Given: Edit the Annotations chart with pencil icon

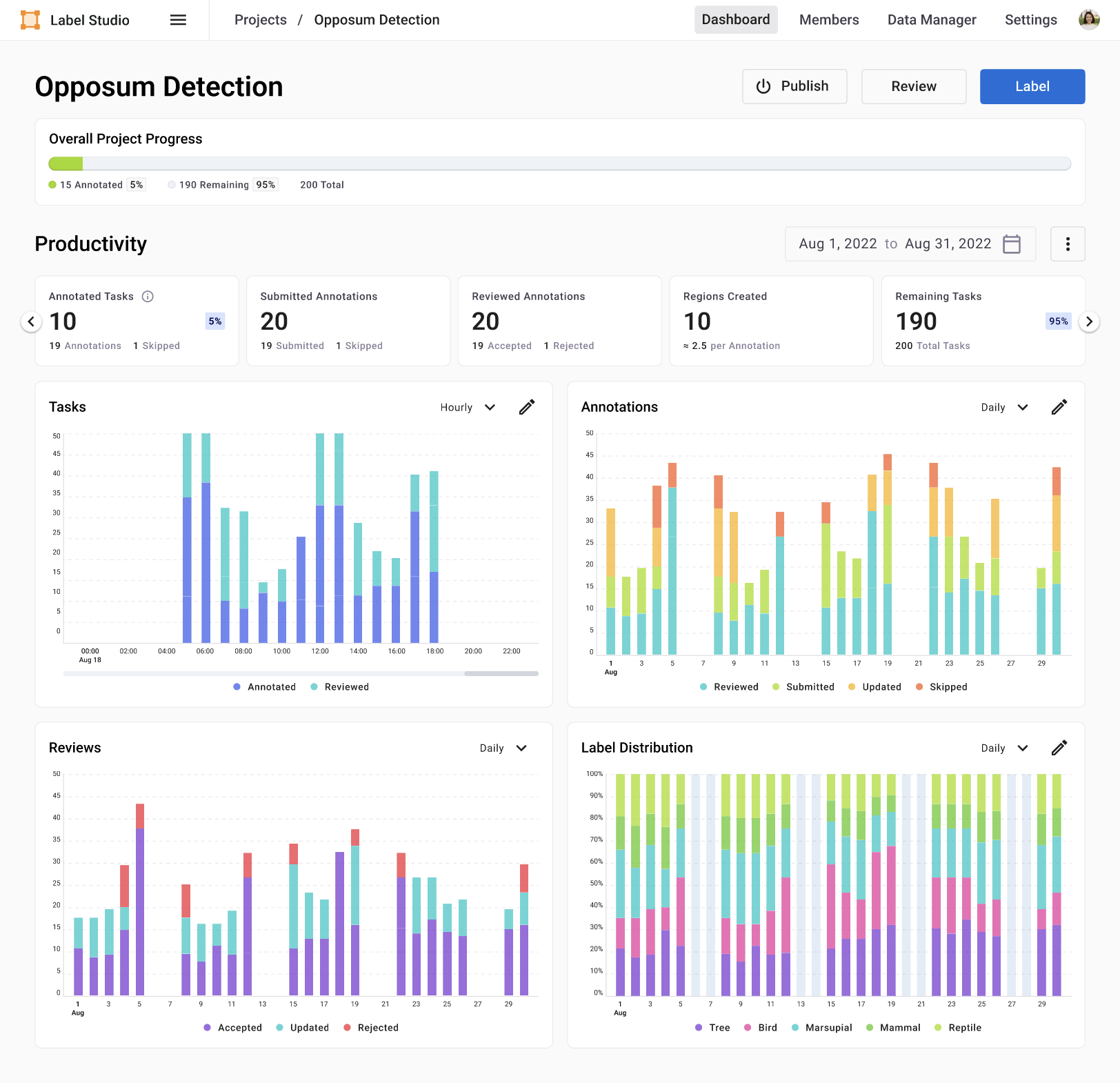Looking at the screenshot, I should pos(1059,408).
